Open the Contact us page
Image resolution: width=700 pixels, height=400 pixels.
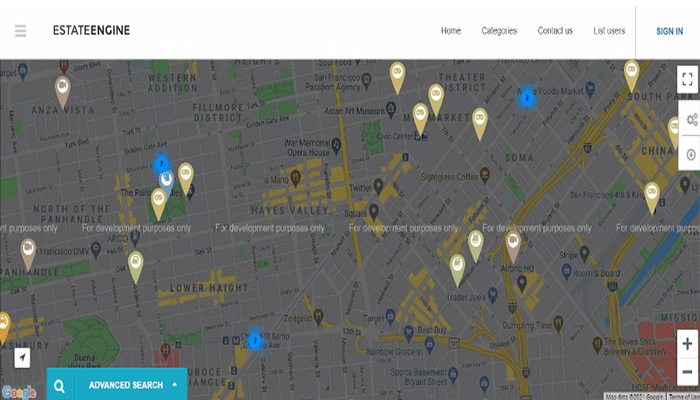click(555, 31)
